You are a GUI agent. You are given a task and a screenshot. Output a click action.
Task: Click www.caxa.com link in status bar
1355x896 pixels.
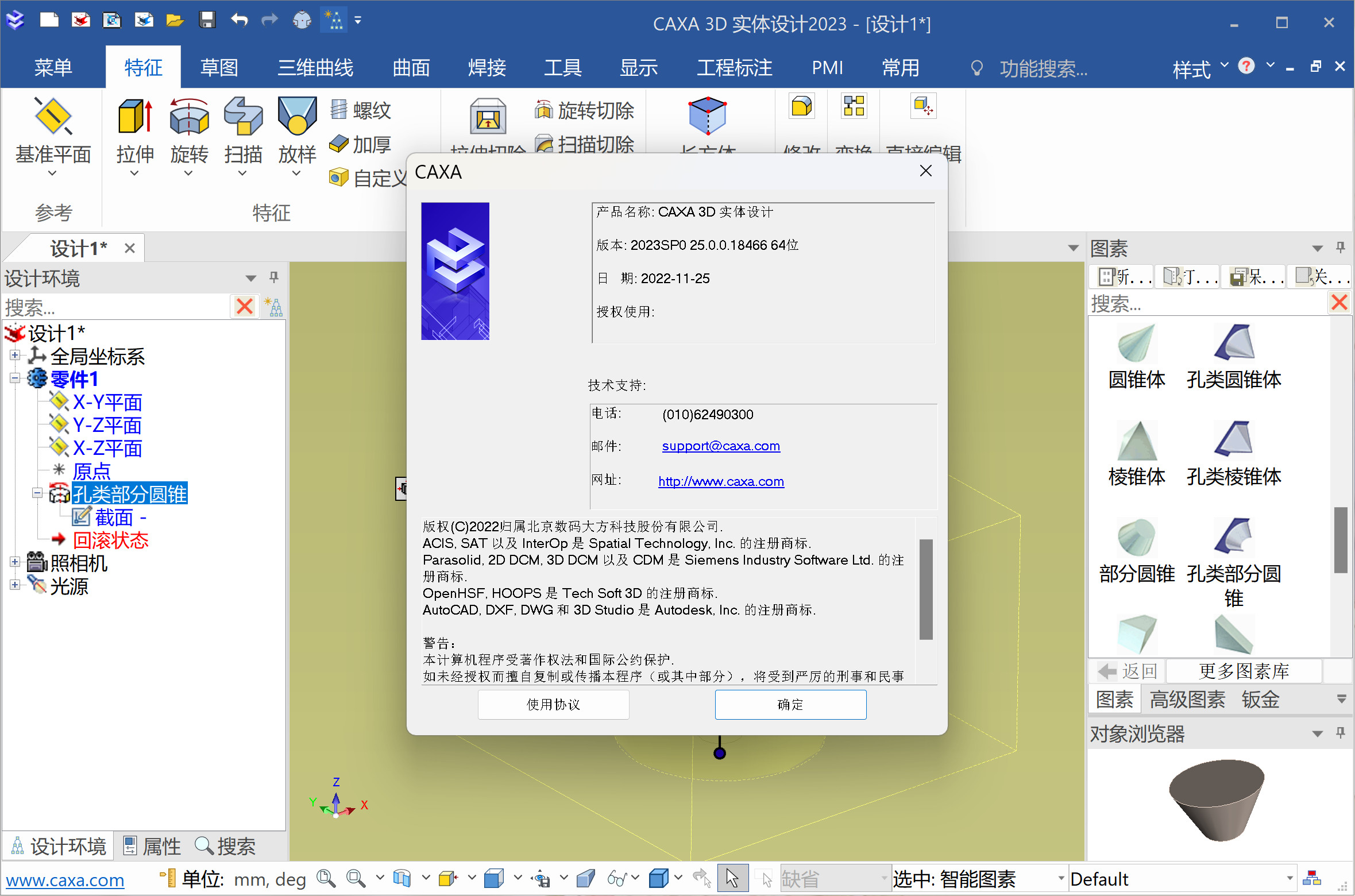[65, 879]
